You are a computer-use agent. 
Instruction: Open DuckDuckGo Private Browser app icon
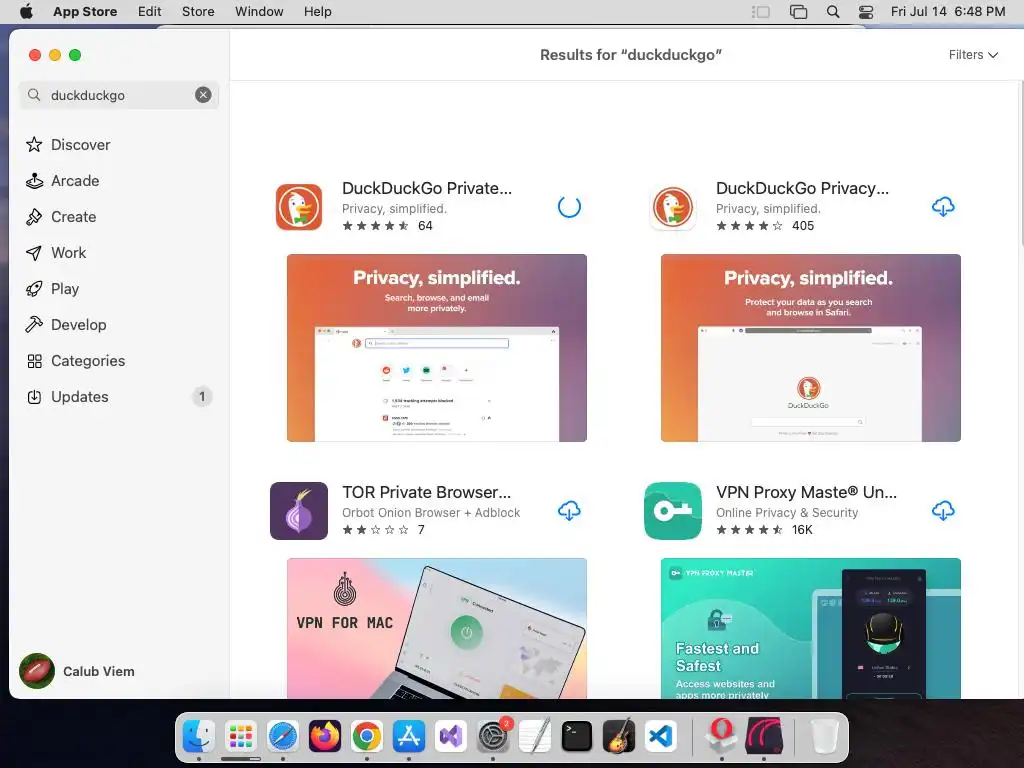pos(298,207)
